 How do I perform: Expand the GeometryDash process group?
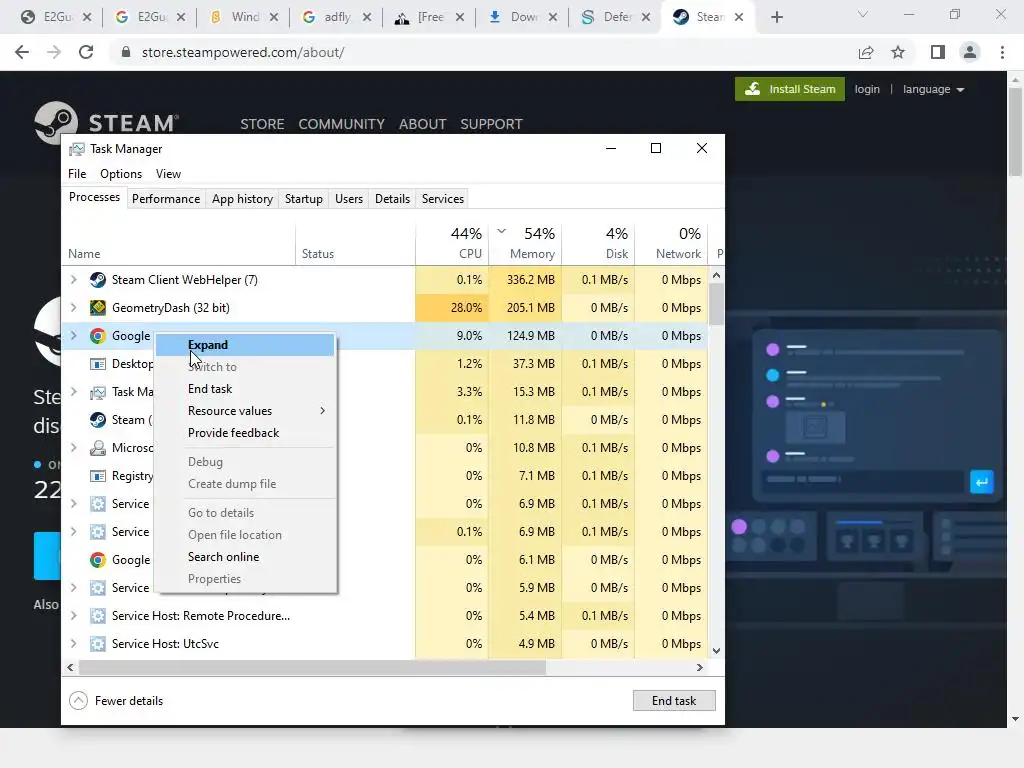[74, 308]
